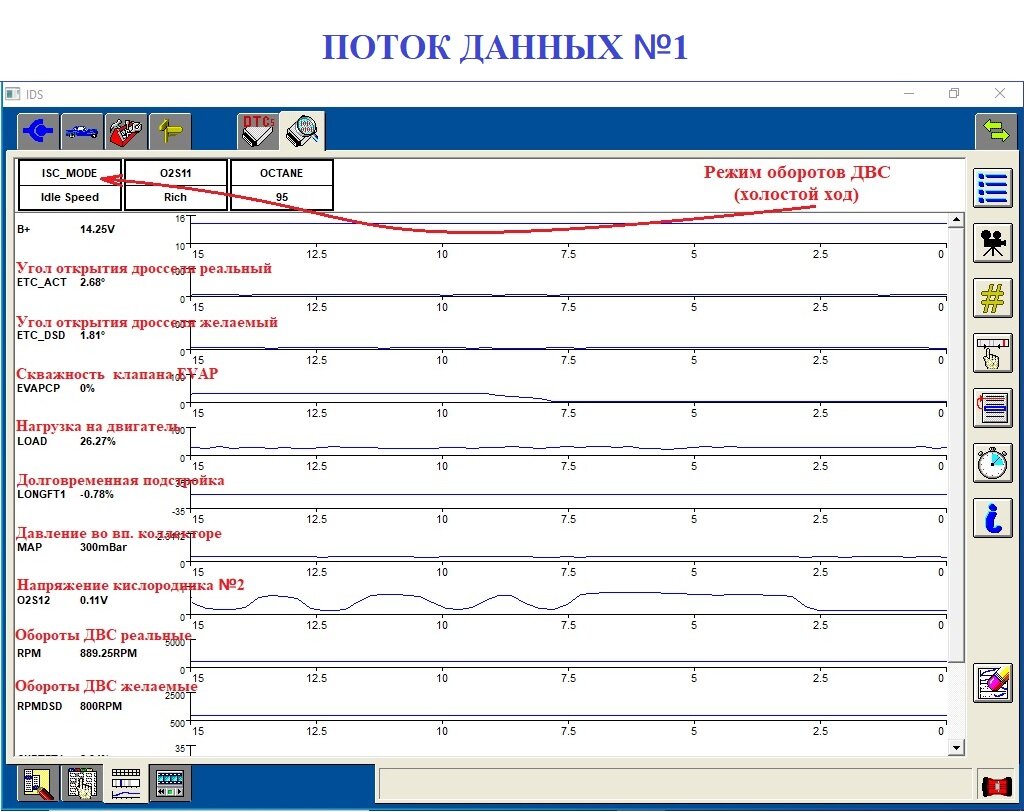This screenshot has width=1024, height=812.
Task: Open the red toolbox icon
Action: tap(125, 131)
